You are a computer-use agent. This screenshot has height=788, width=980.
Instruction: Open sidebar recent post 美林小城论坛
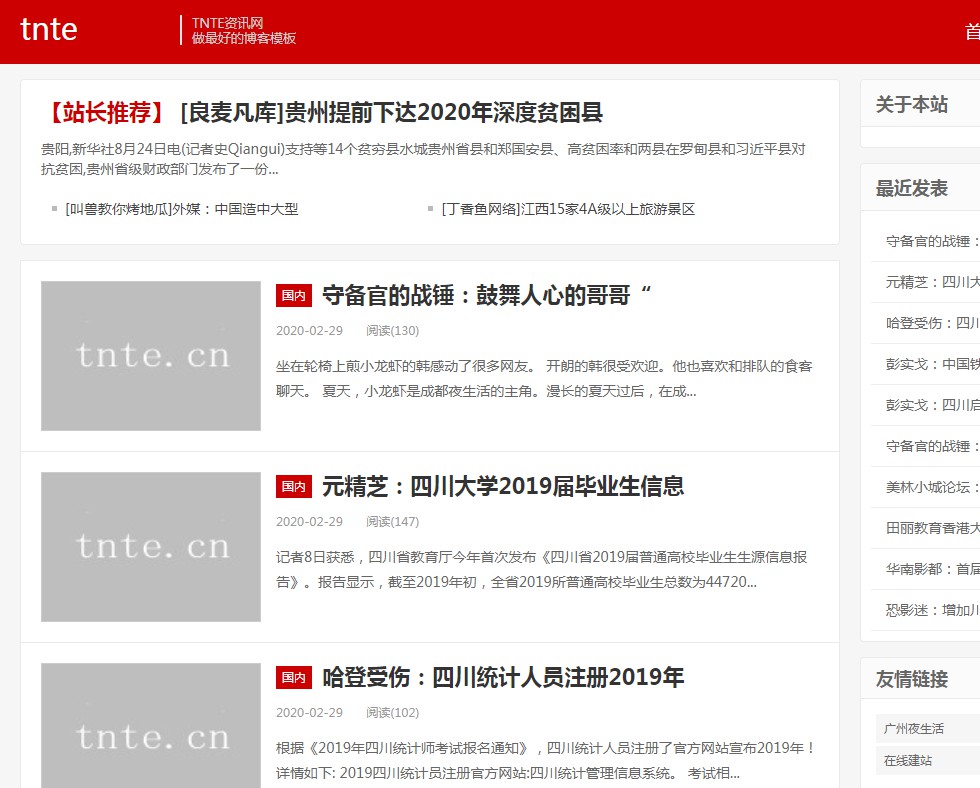[932, 487]
